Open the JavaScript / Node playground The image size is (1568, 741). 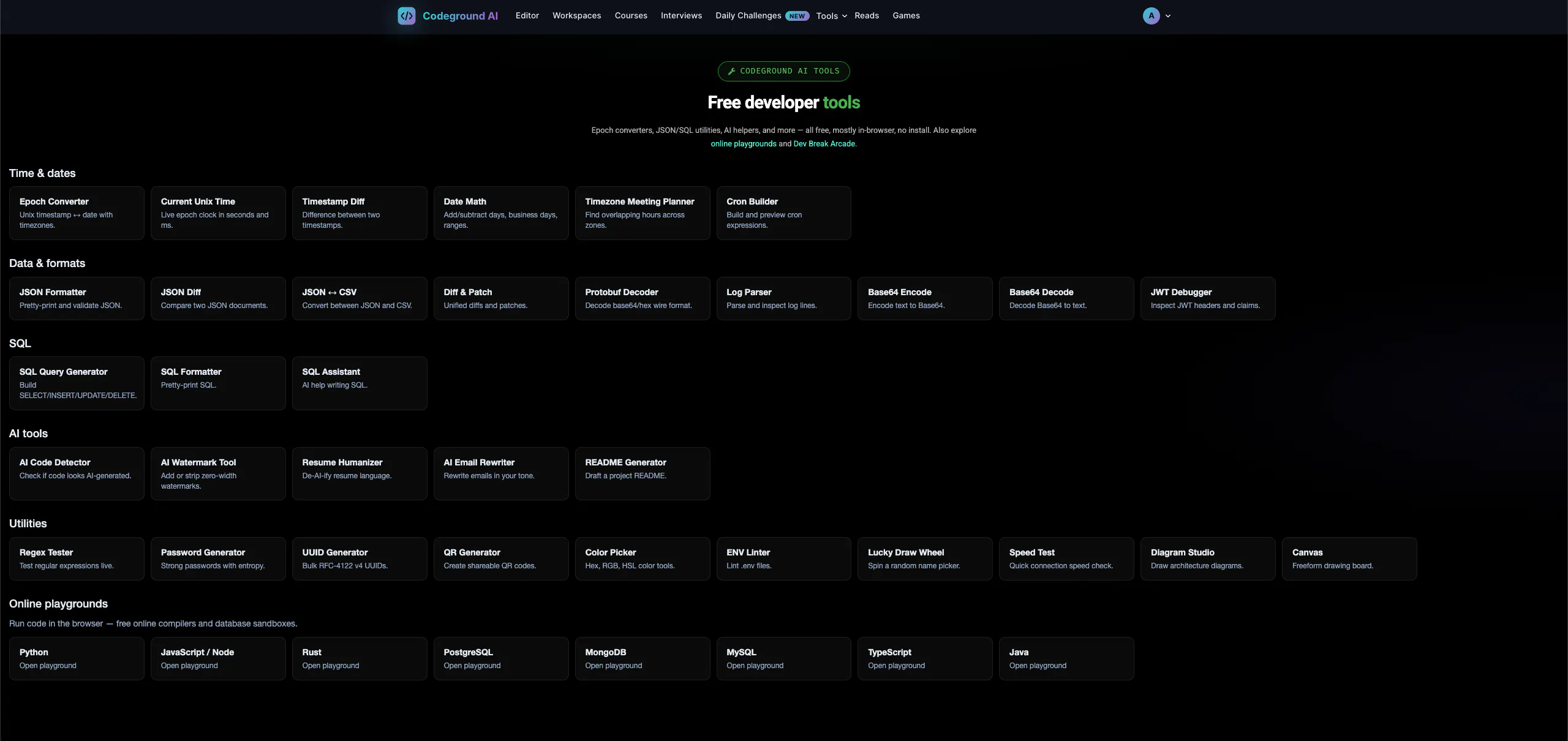218,658
